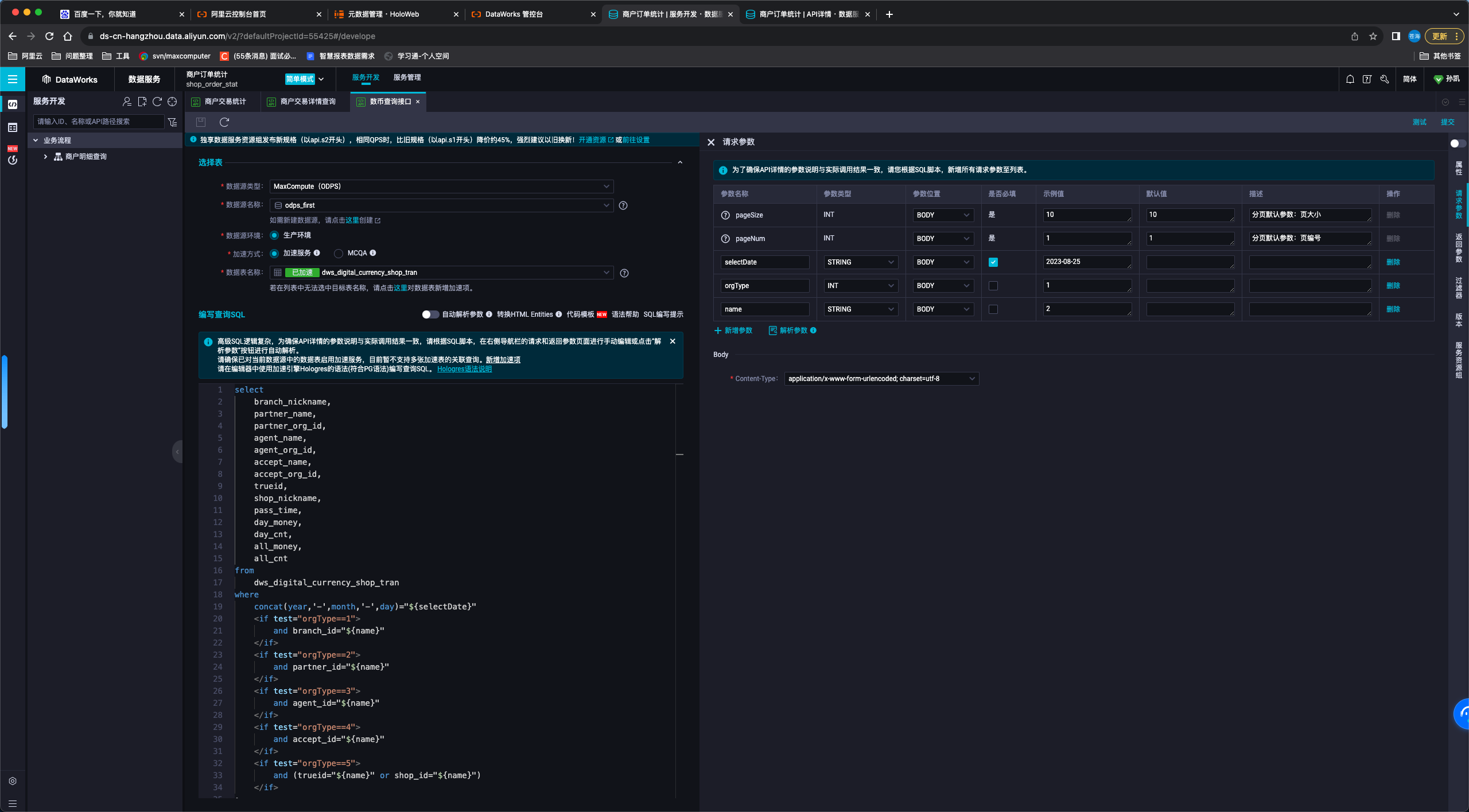Click 新增参数 link
The height and width of the screenshot is (812, 1469).
pos(733,331)
